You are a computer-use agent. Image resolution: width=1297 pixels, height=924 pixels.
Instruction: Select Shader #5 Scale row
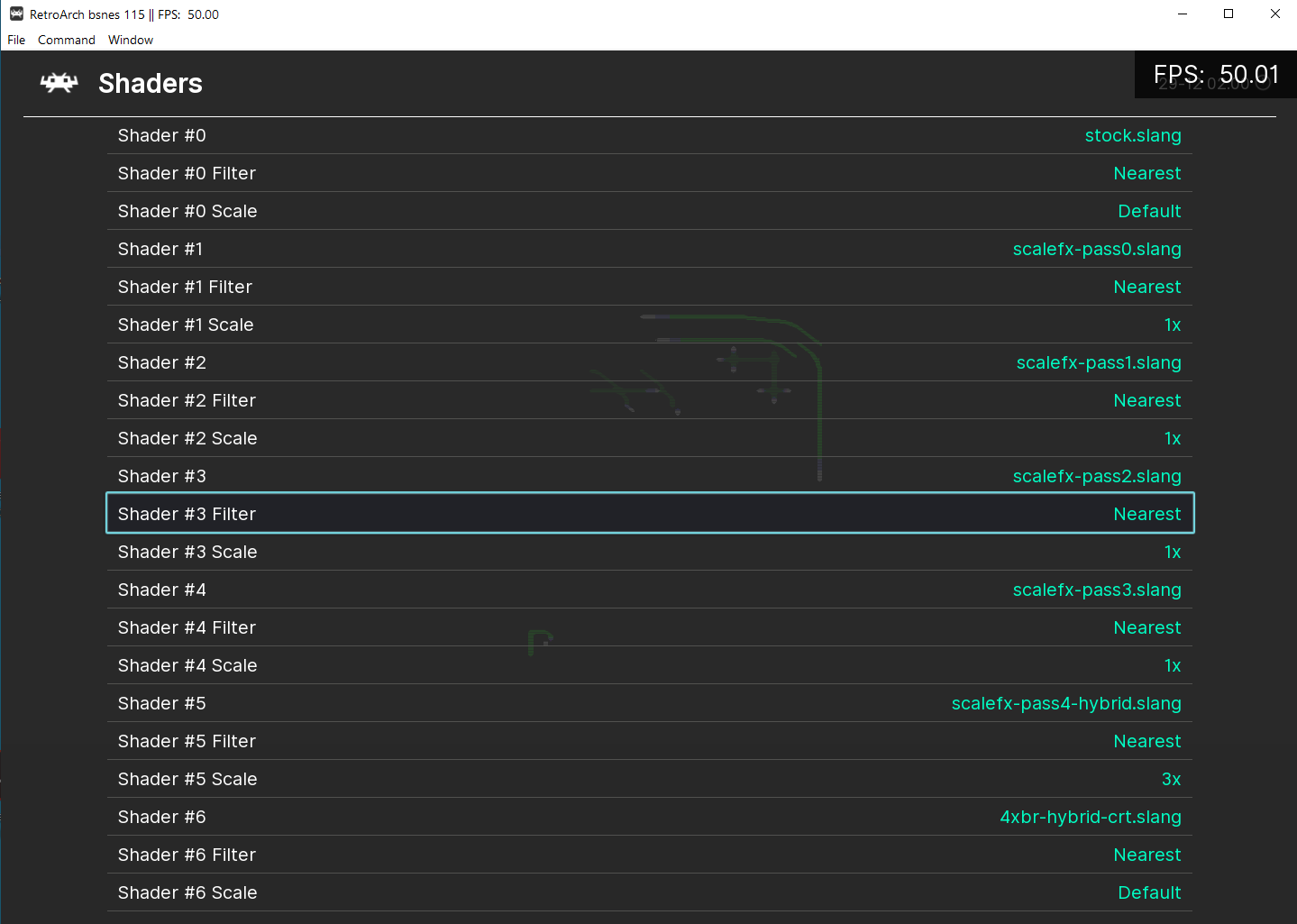coord(649,779)
